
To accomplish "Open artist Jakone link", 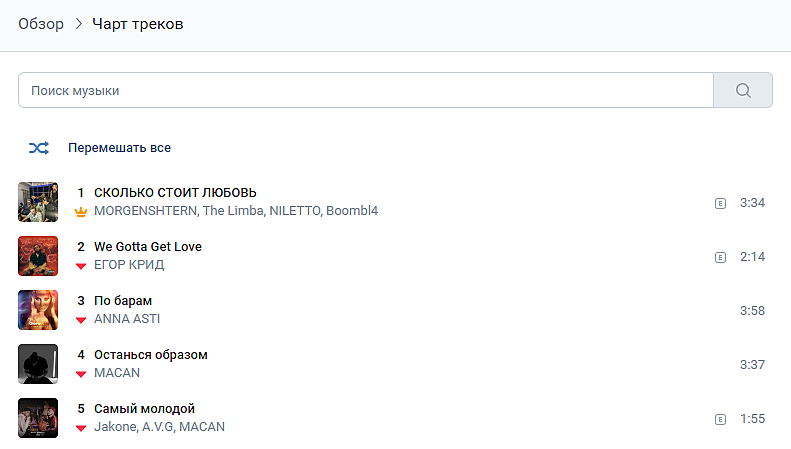I will pyautogui.click(x=115, y=427).
